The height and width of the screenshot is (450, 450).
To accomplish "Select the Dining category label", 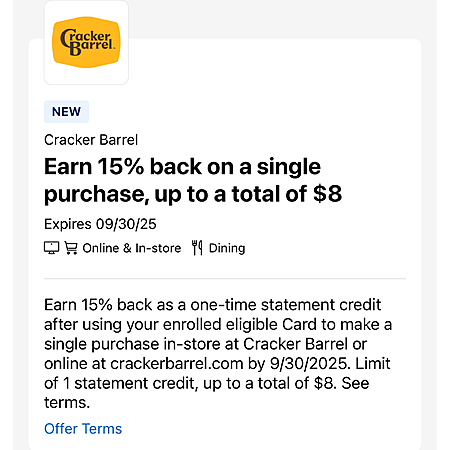I will pos(227,248).
